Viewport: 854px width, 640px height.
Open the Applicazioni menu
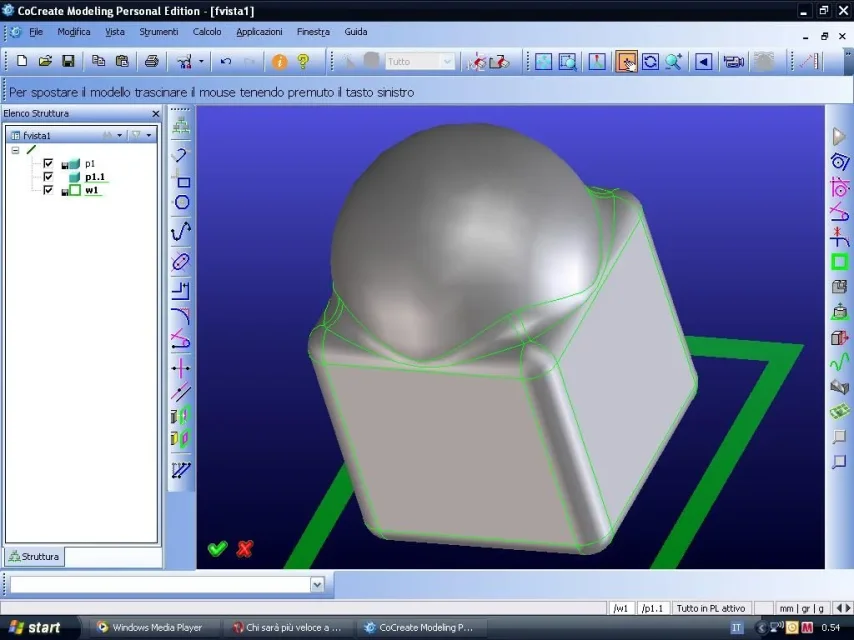(259, 32)
